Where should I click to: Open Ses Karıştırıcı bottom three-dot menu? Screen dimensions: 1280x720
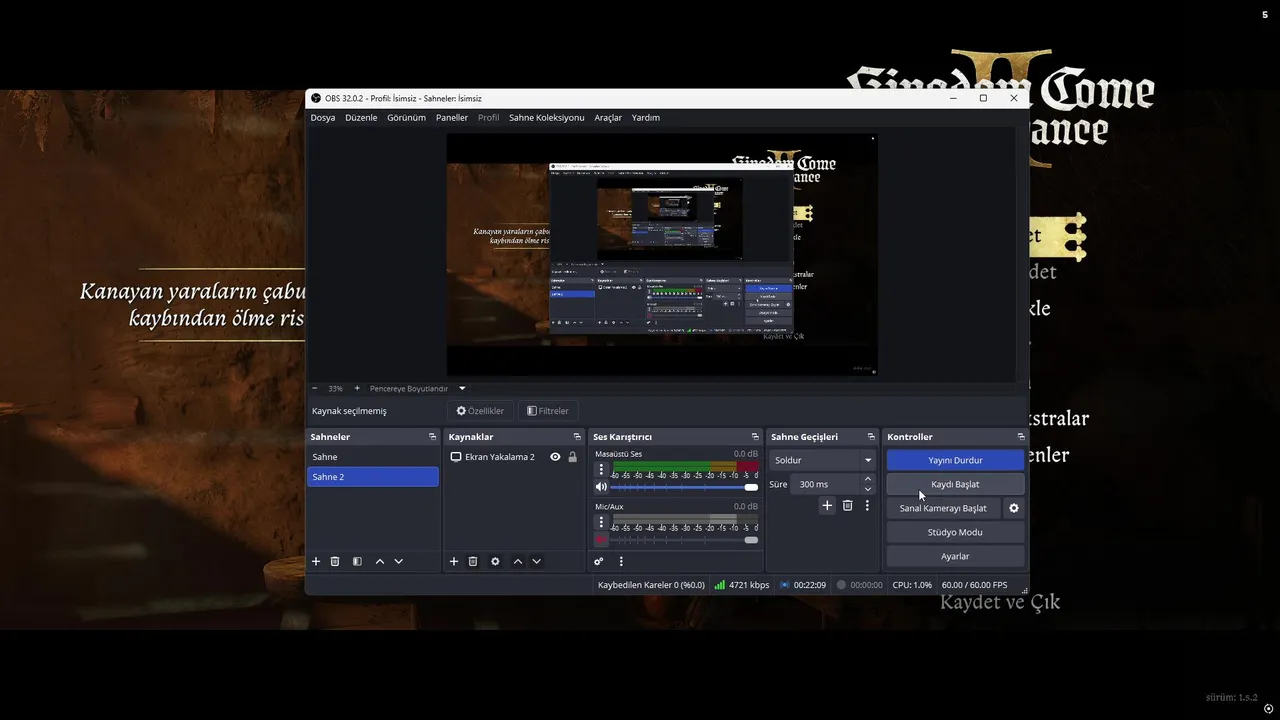point(621,562)
